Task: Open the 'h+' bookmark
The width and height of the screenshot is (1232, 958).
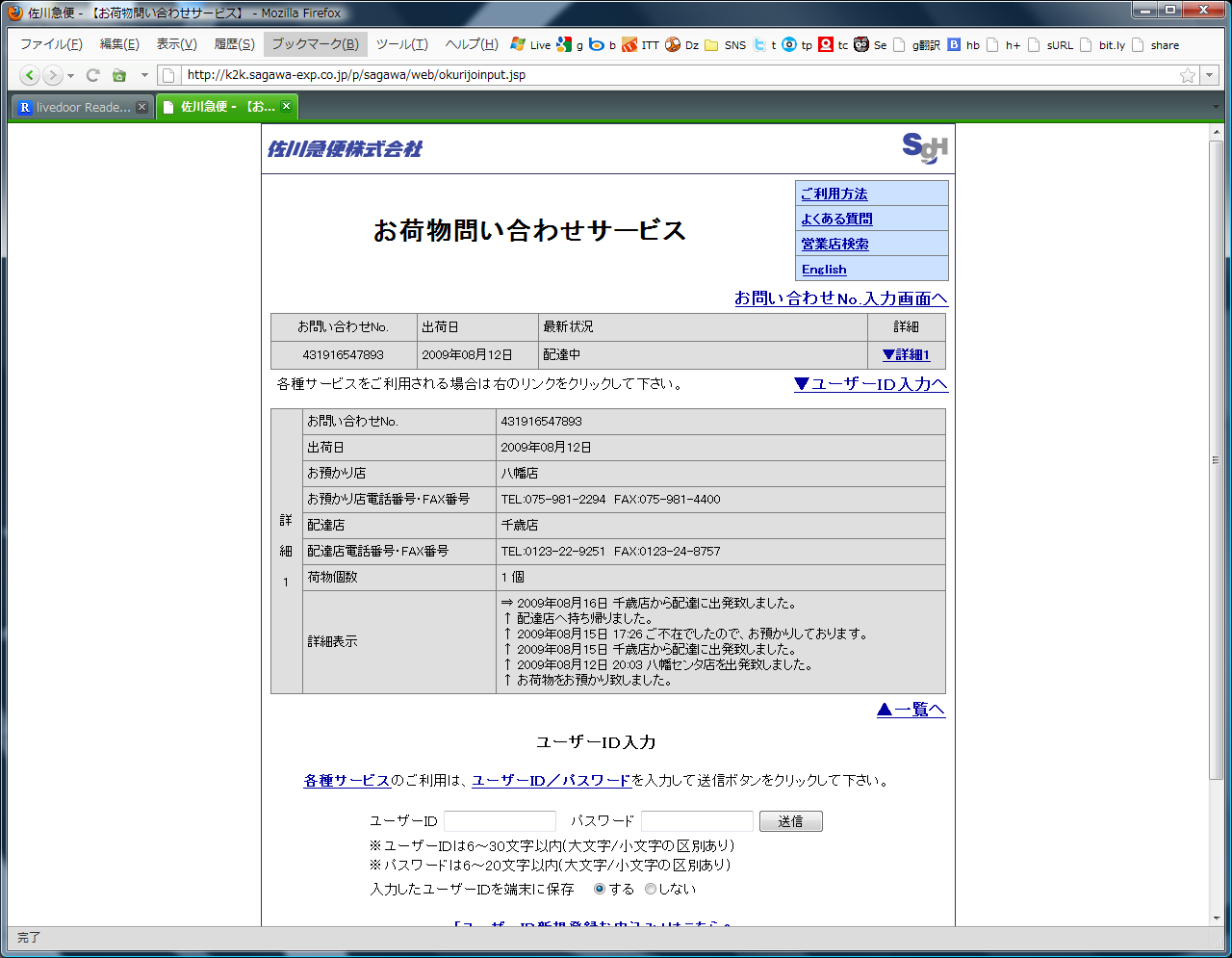Action: pyautogui.click(x=1004, y=44)
